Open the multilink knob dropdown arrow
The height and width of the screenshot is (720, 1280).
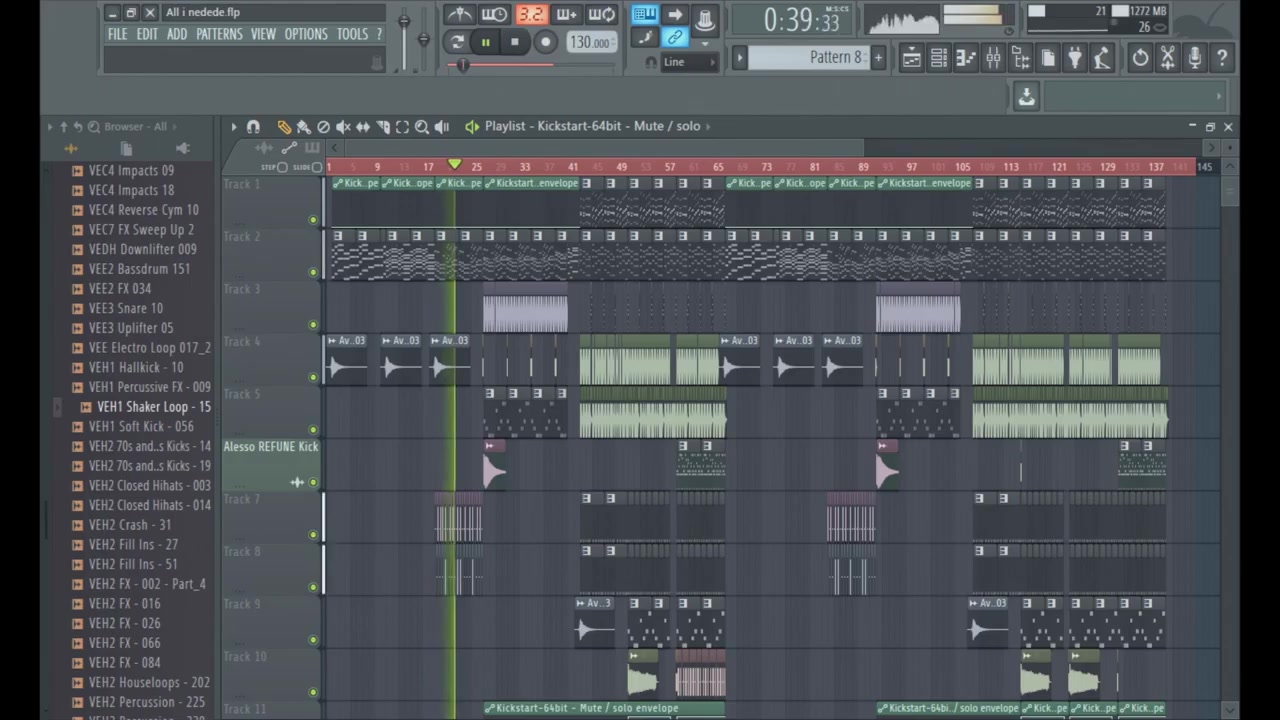coord(705,46)
